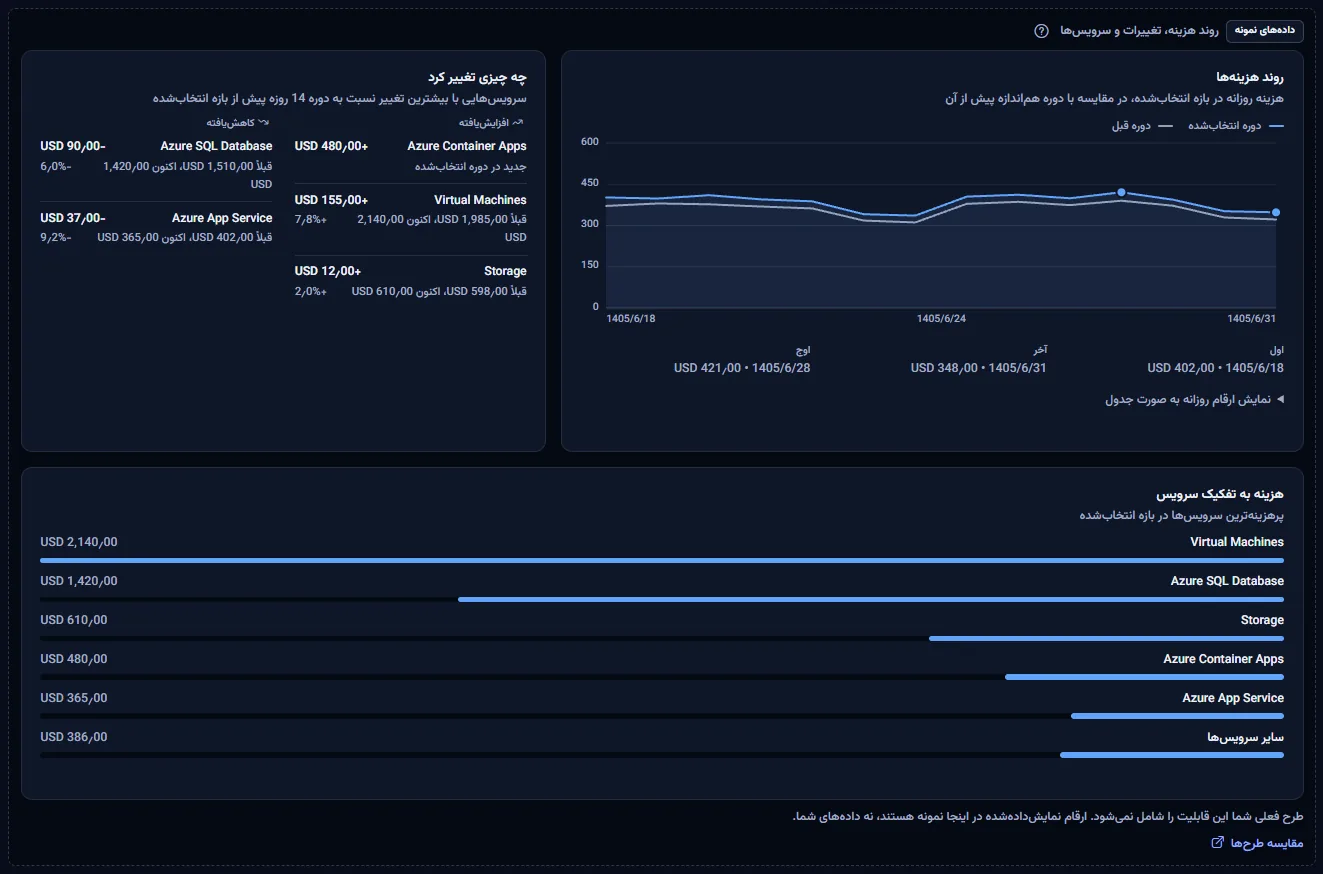Screen dimensions: 1323x874
Task: Click the USD 155,00+ increase amount
Action: point(331,200)
